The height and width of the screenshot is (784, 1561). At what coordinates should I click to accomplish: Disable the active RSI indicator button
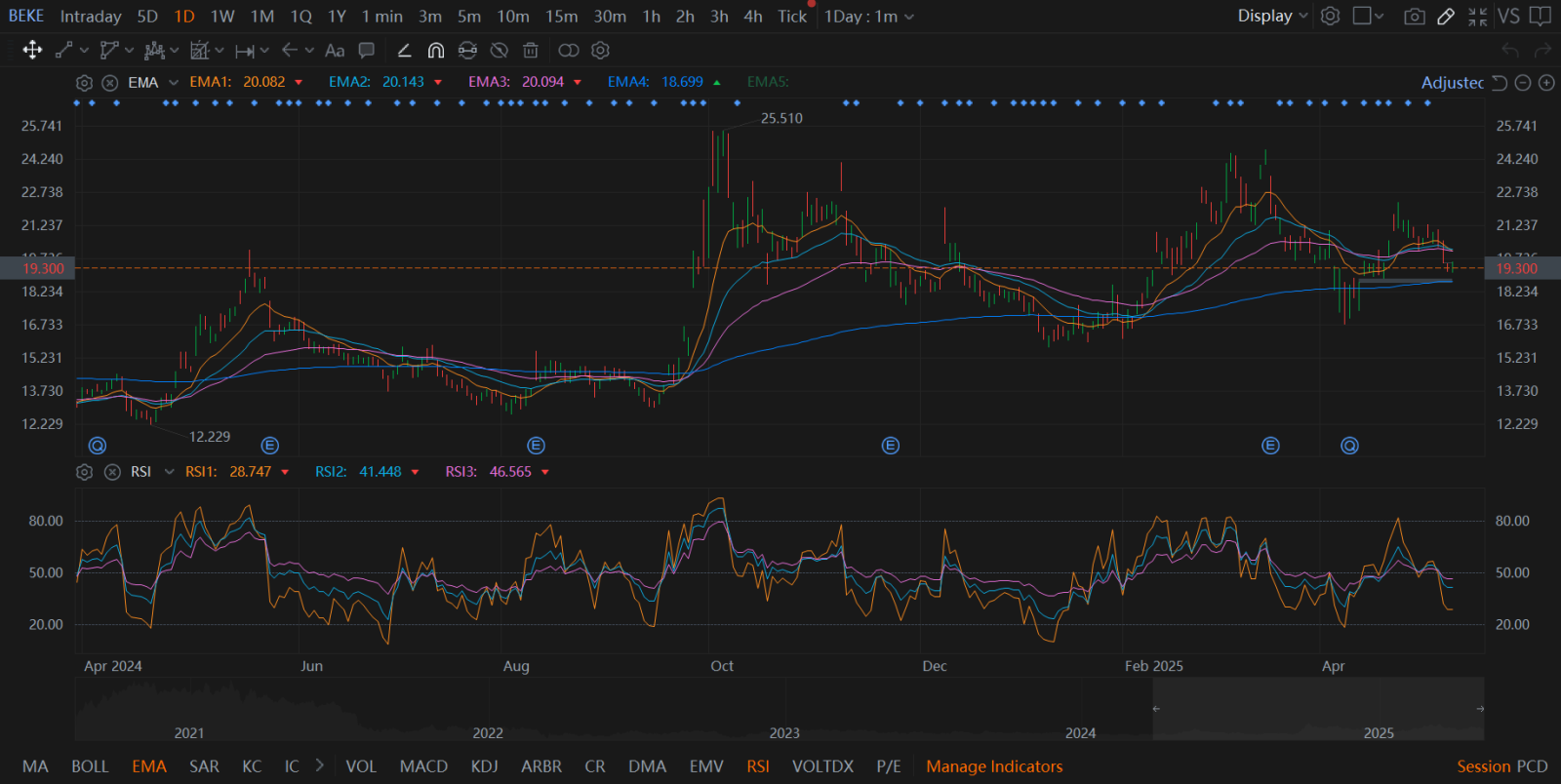[x=758, y=766]
